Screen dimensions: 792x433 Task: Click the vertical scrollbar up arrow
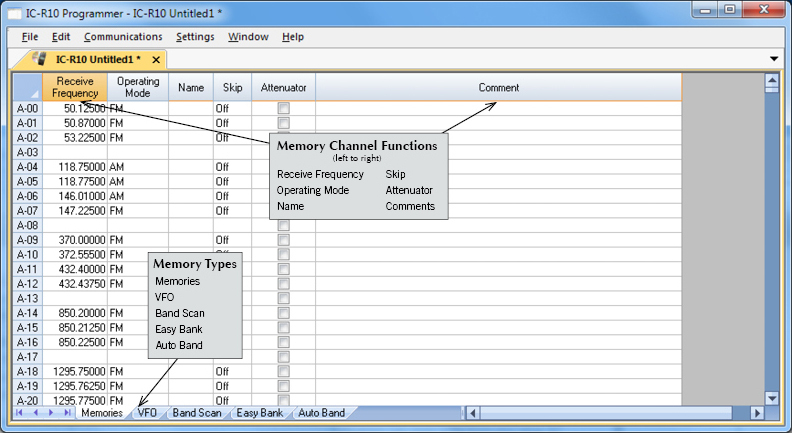(772, 80)
